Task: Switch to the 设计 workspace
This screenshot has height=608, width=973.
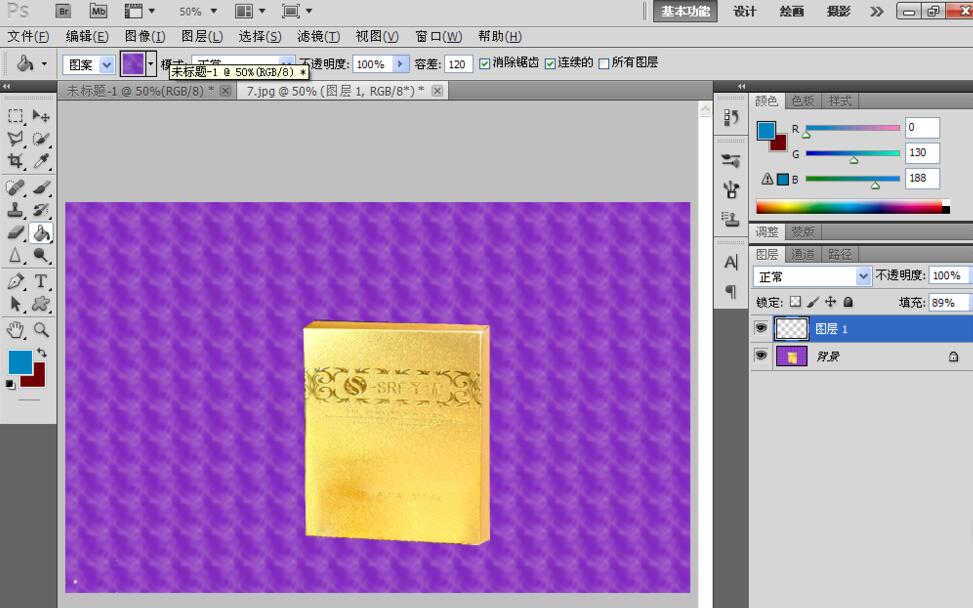Action: [x=744, y=11]
